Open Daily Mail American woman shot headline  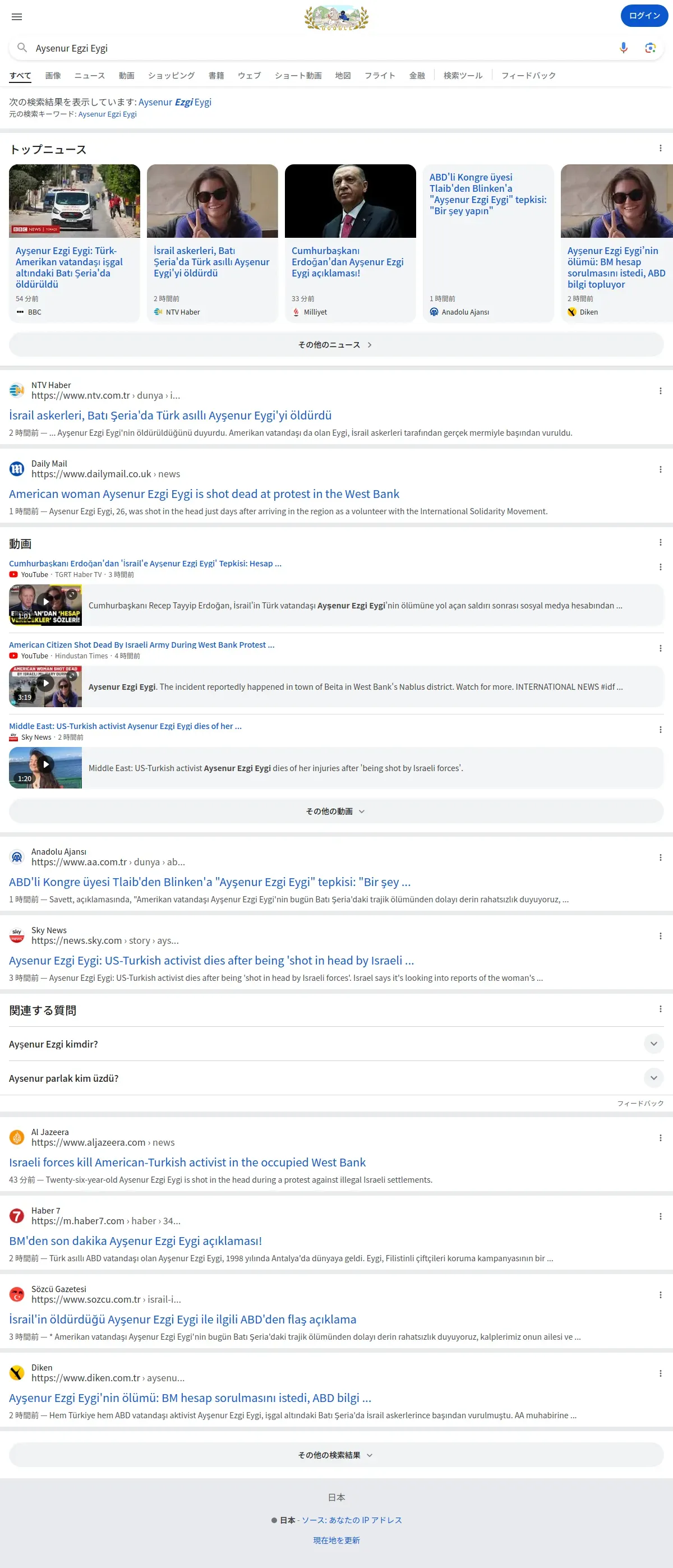point(204,494)
